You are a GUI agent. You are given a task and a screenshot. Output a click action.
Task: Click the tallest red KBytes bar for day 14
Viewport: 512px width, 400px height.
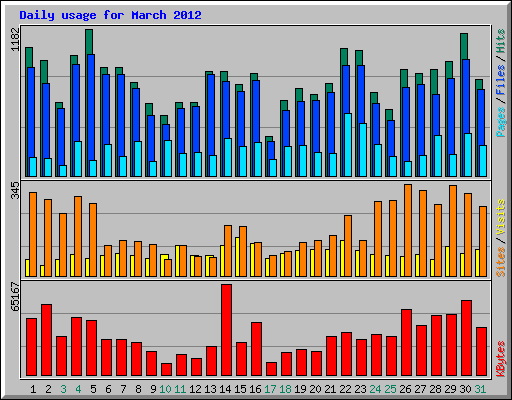point(226,330)
